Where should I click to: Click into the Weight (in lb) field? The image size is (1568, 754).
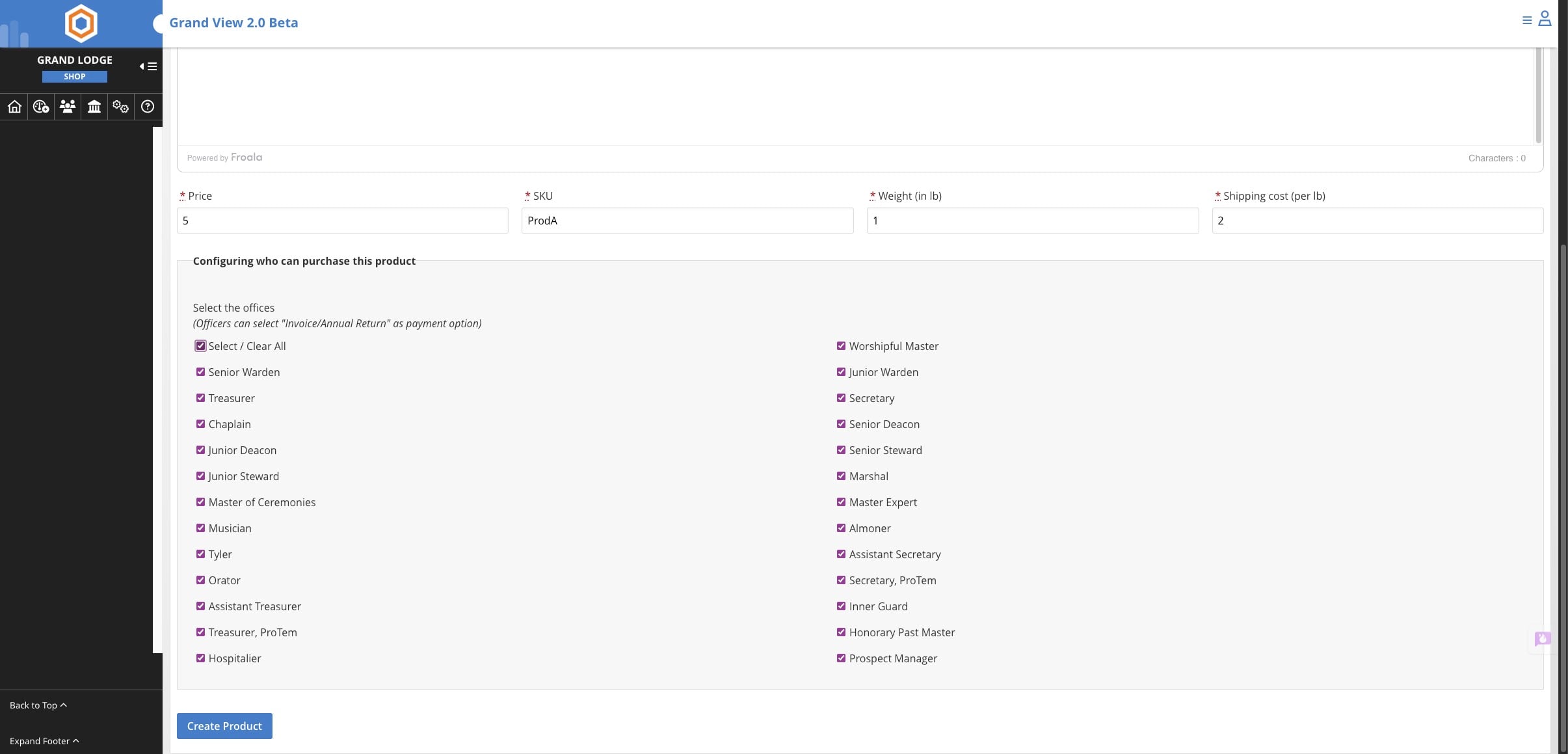[x=1033, y=221]
